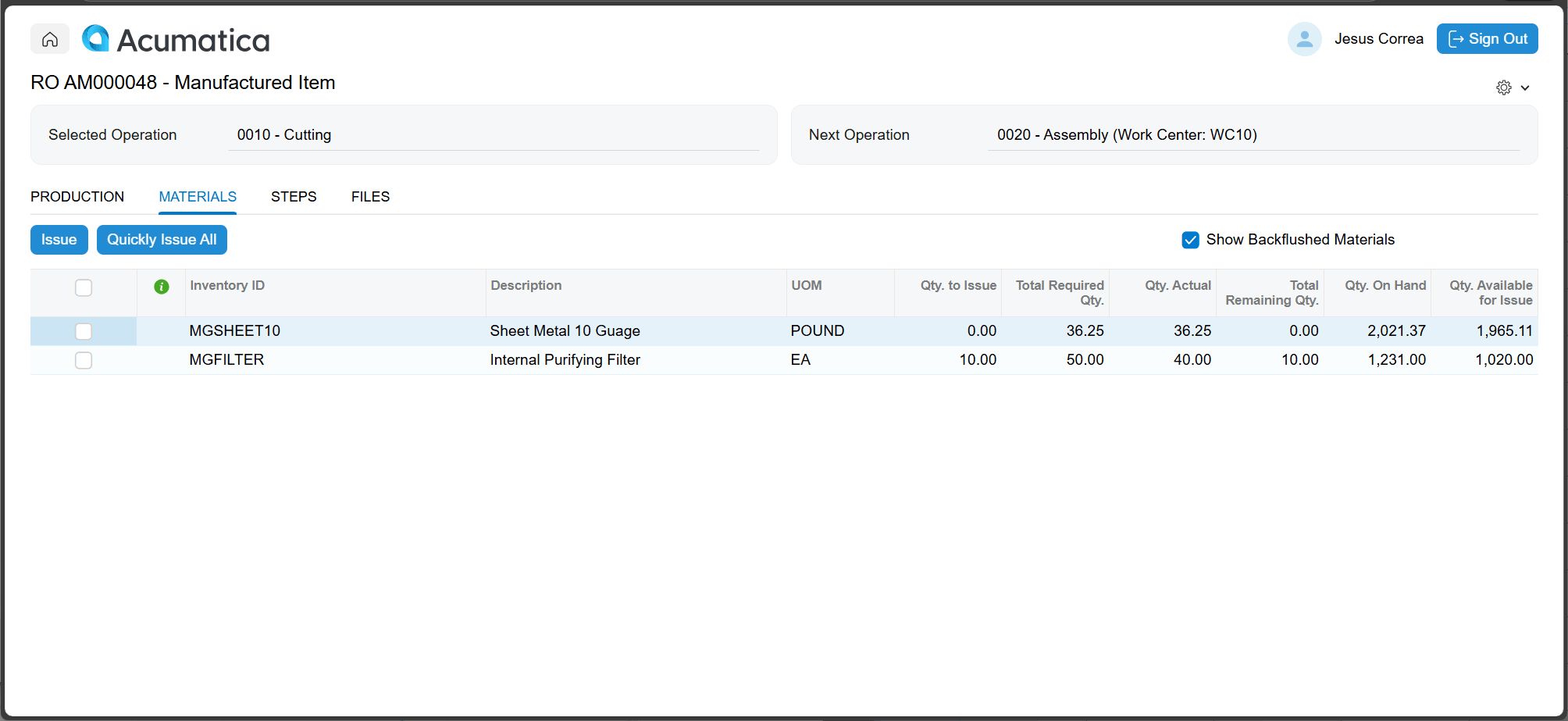
Task: Click the Issue button
Action: [x=59, y=240]
